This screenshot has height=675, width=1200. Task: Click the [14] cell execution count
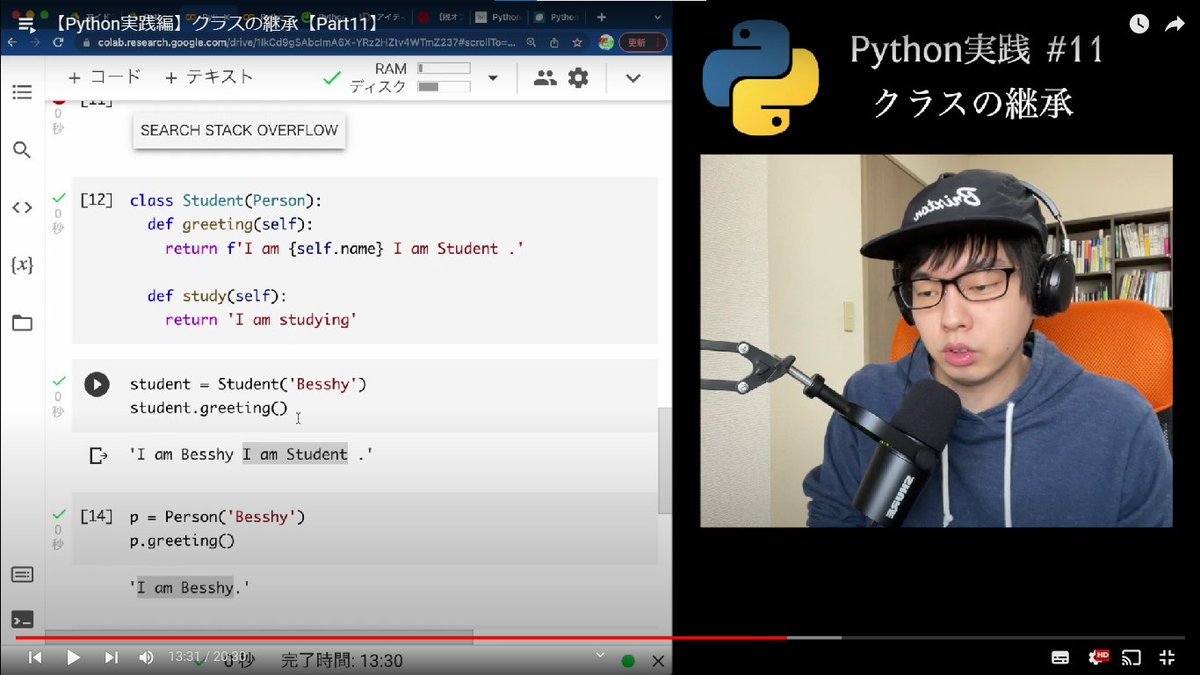click(x=96, y=517)
